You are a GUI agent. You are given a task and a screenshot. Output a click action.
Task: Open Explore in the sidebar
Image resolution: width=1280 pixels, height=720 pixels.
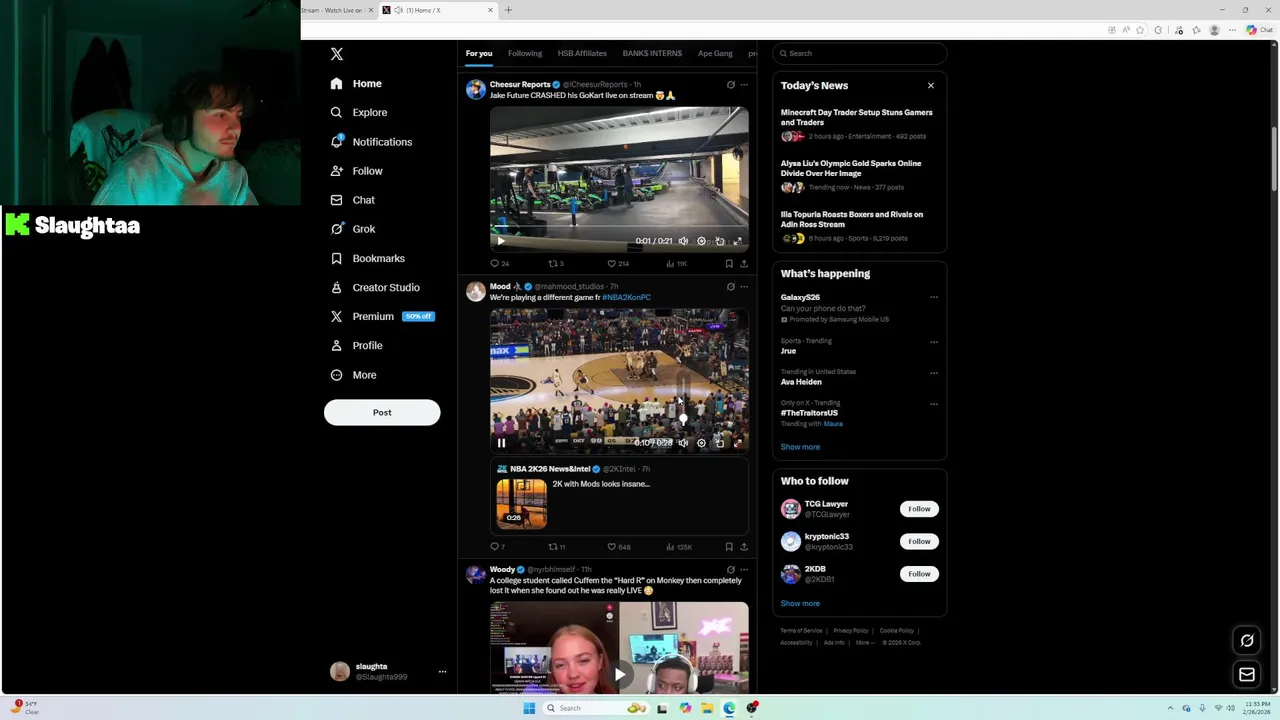click(x=359, y=113)
